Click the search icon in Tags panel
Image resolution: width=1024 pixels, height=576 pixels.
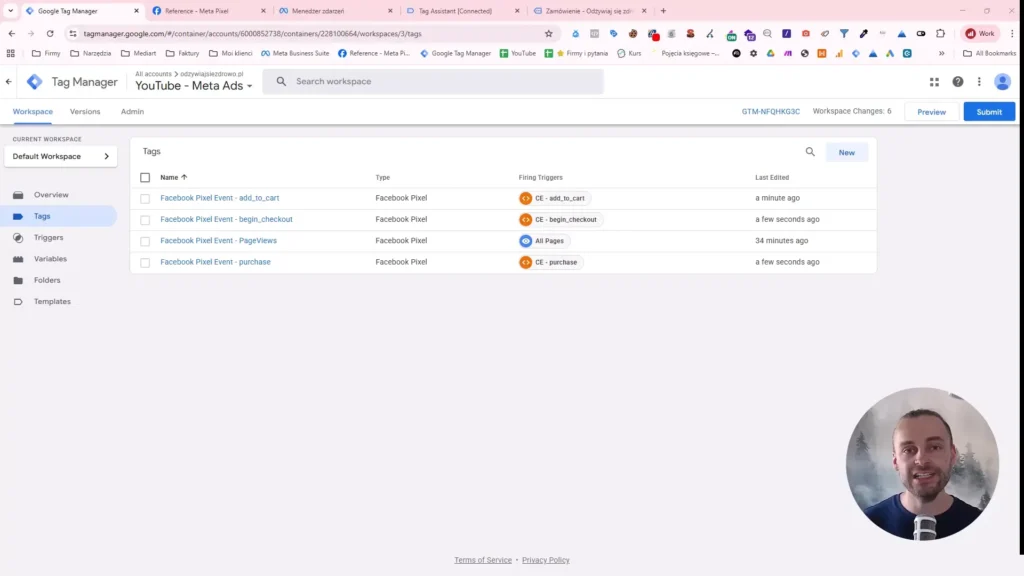(810, 152)
